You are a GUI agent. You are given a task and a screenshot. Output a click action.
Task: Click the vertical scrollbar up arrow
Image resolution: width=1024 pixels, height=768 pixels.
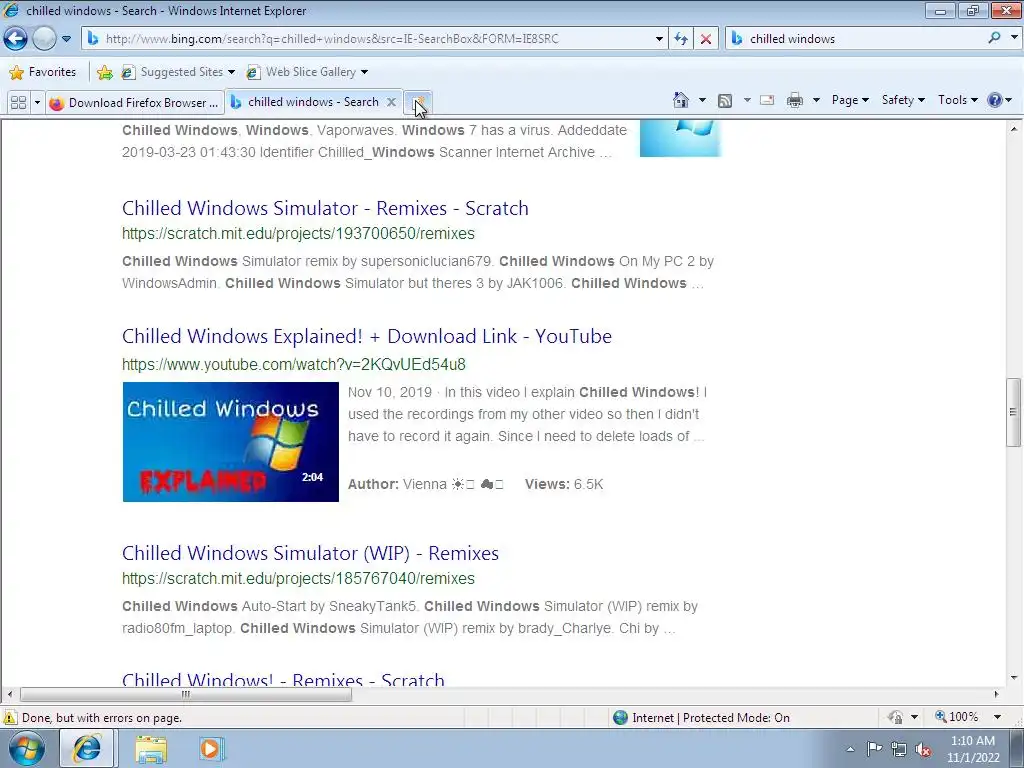1014,129
